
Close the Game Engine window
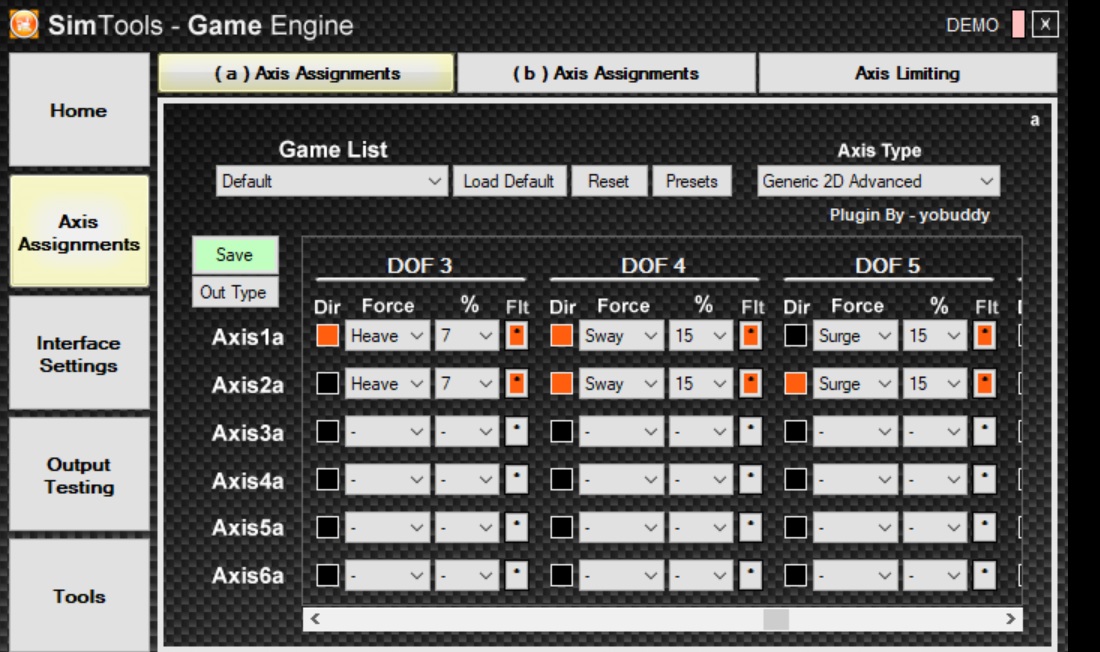pos(1045,25)
